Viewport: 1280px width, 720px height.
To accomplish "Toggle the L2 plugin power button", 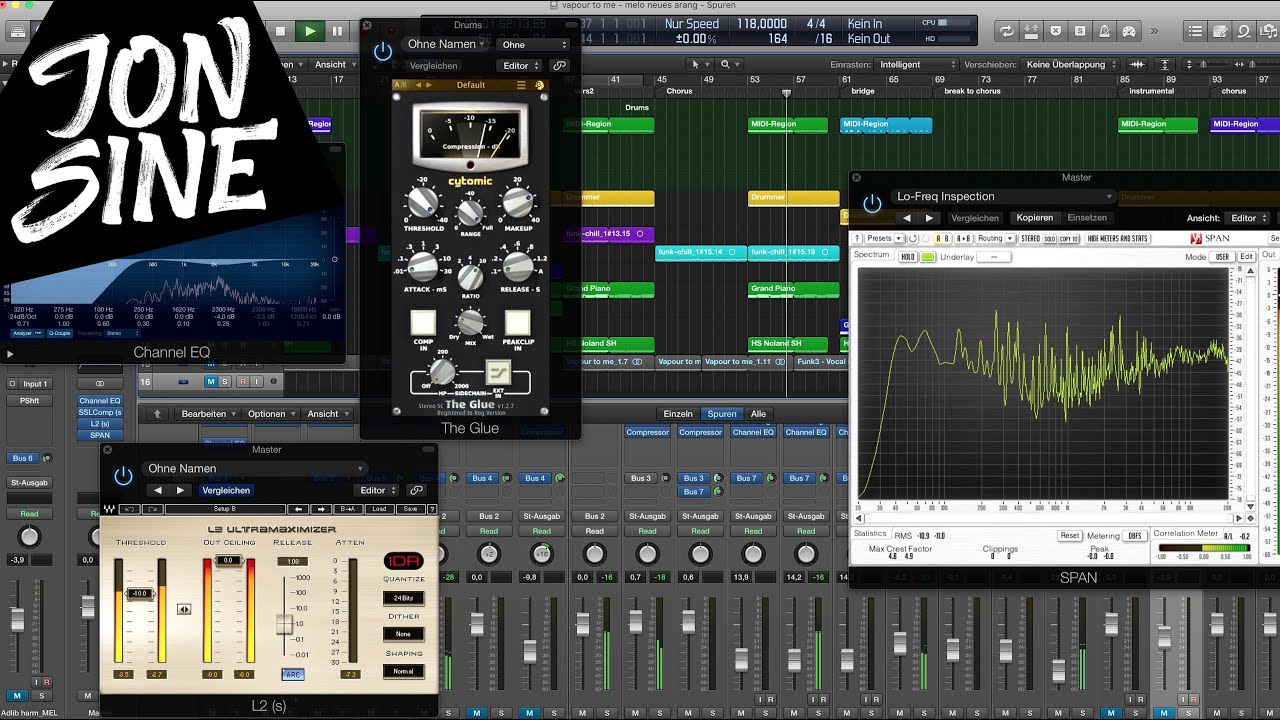I will pyautogui.click(x=123, y=476).
